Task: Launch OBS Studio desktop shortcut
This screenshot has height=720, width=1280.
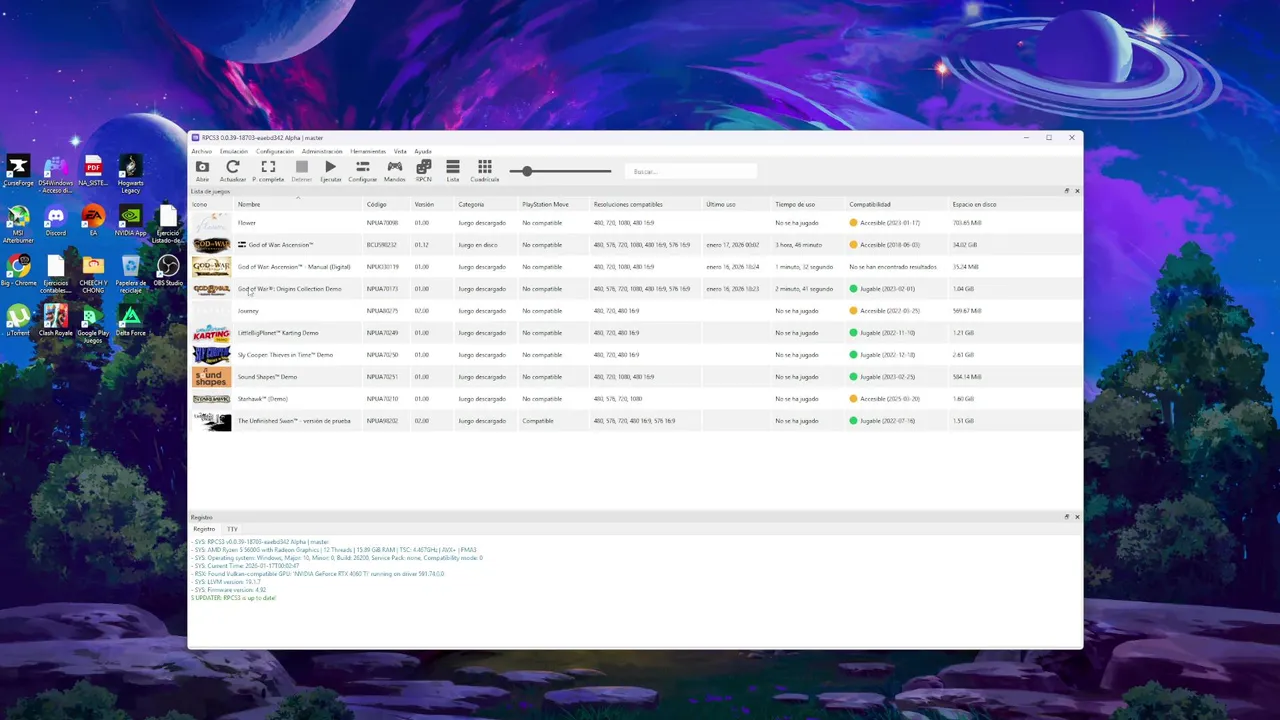Action: 168,270
